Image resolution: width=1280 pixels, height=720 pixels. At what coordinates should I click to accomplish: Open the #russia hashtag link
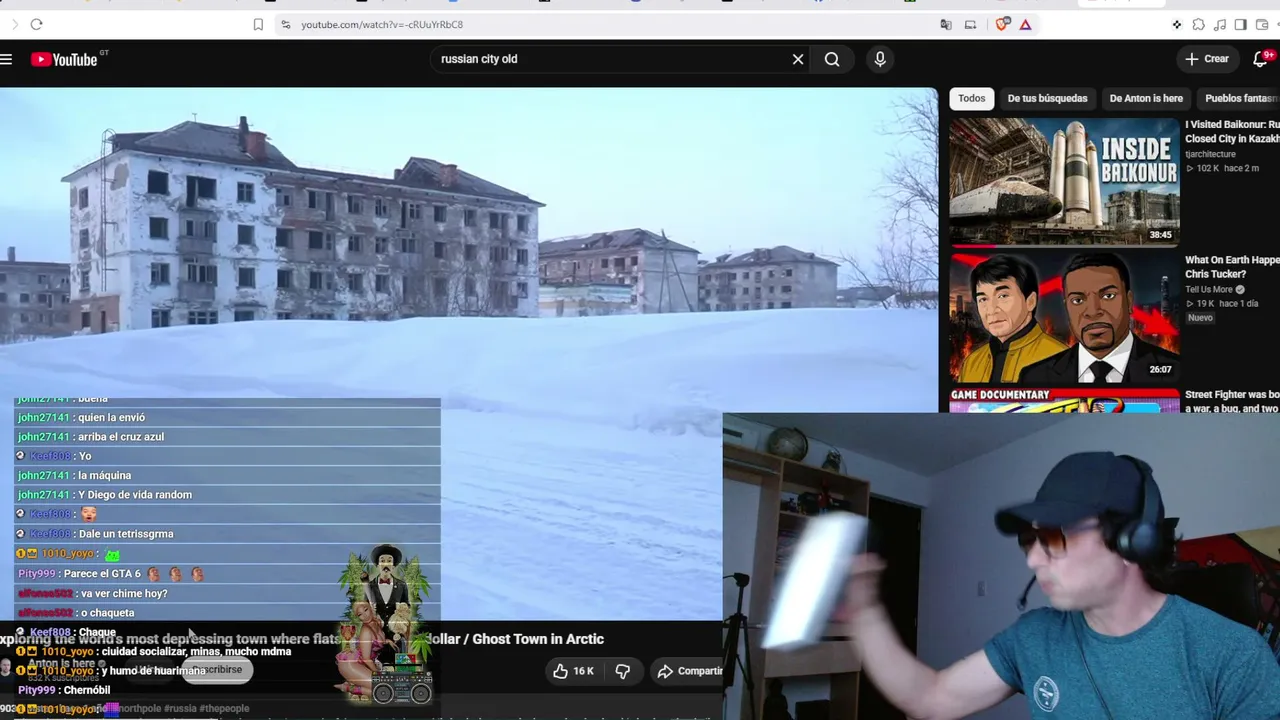[x=177, y=708]
